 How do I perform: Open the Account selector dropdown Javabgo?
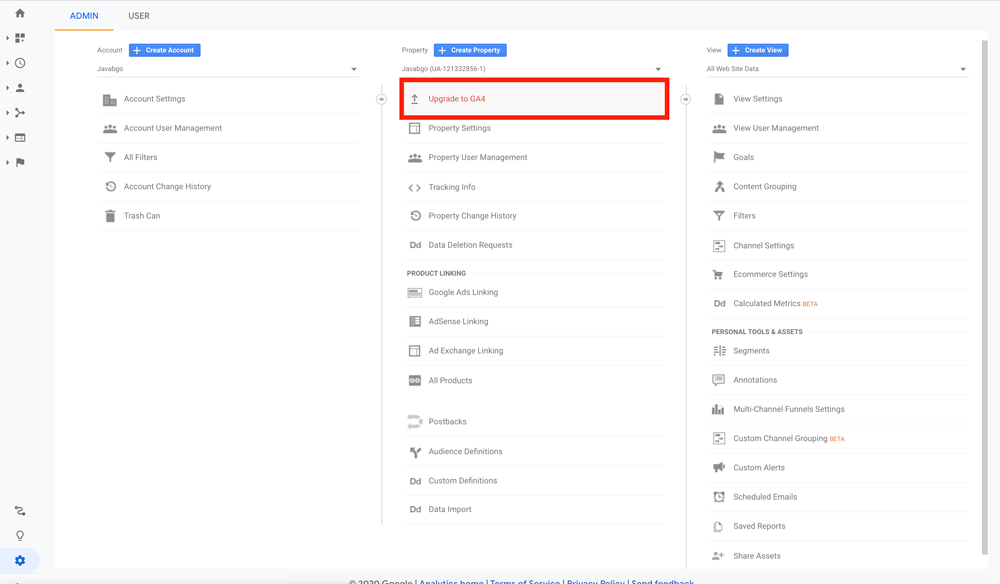(228, 69)
